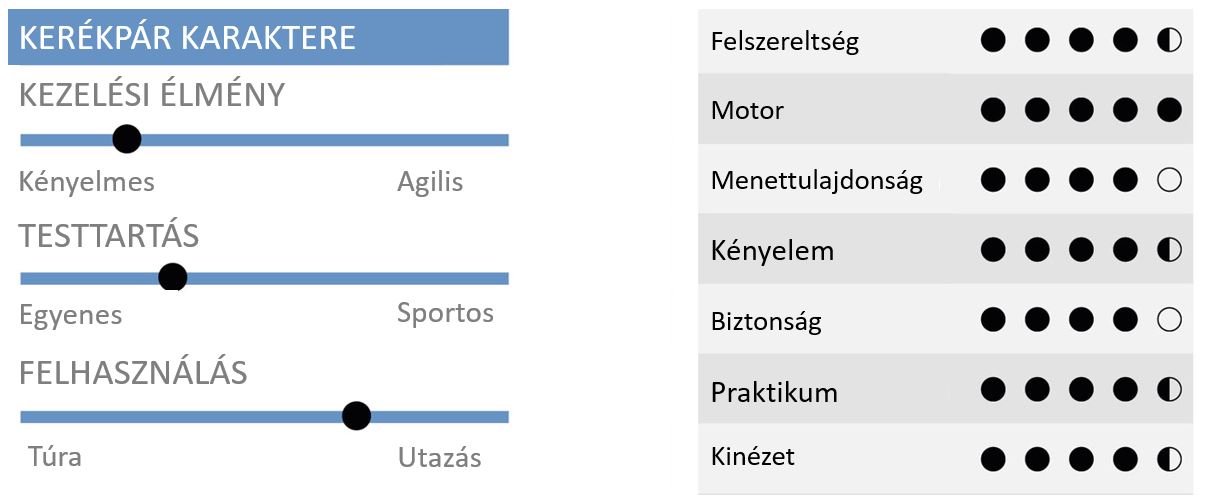Click the Agilis label

click(x=430, y=183)
